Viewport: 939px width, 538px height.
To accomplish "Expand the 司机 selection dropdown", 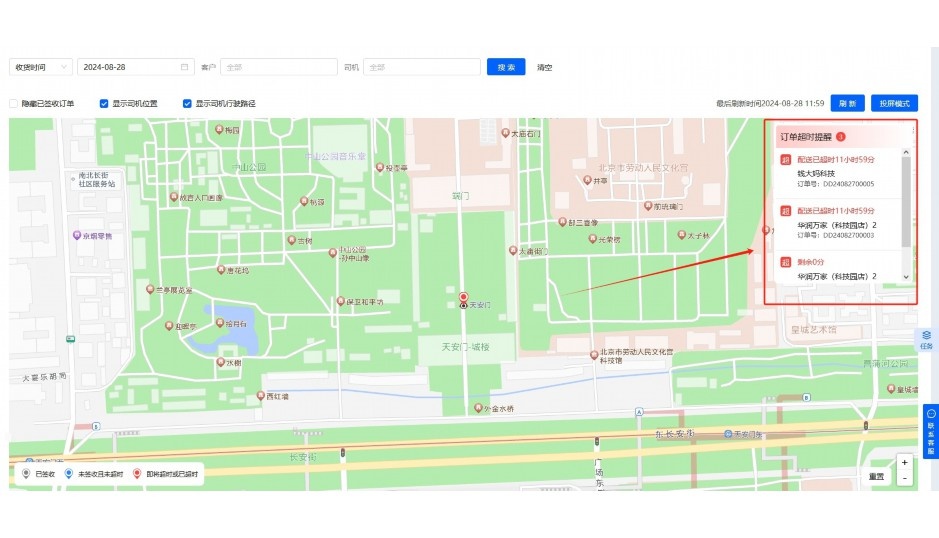I will [421, 67].
